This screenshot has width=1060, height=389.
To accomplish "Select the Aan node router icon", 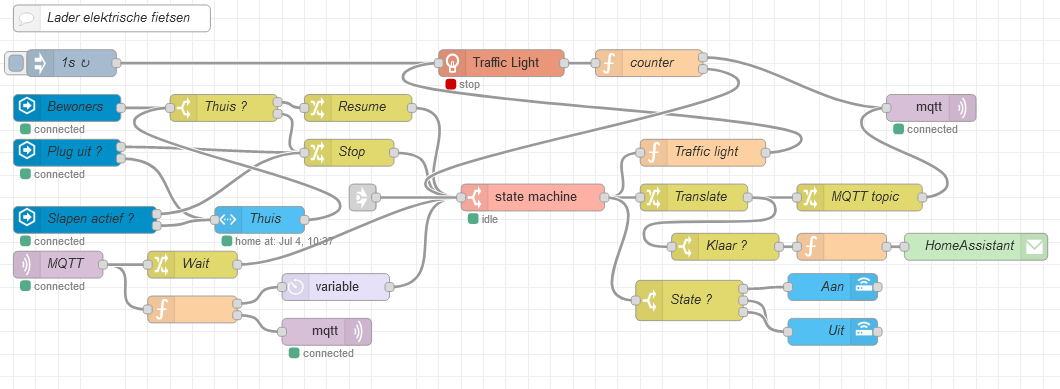I will click(863, 287).
